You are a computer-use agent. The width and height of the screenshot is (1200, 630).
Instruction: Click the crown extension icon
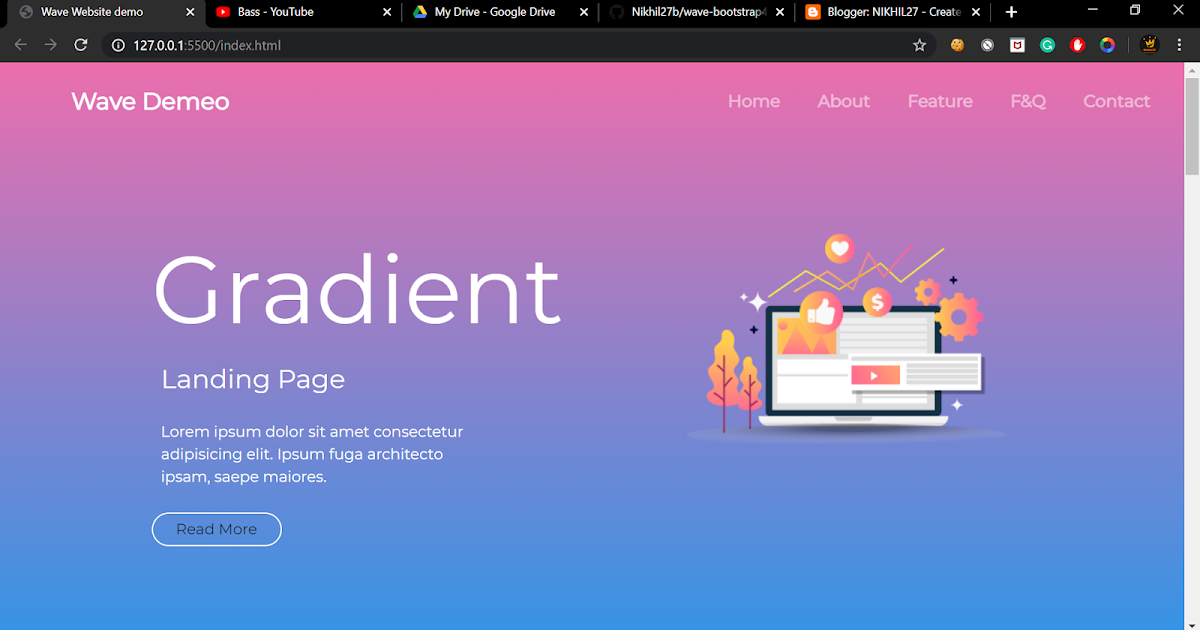pyautogui.click(x=1148, y=45)
